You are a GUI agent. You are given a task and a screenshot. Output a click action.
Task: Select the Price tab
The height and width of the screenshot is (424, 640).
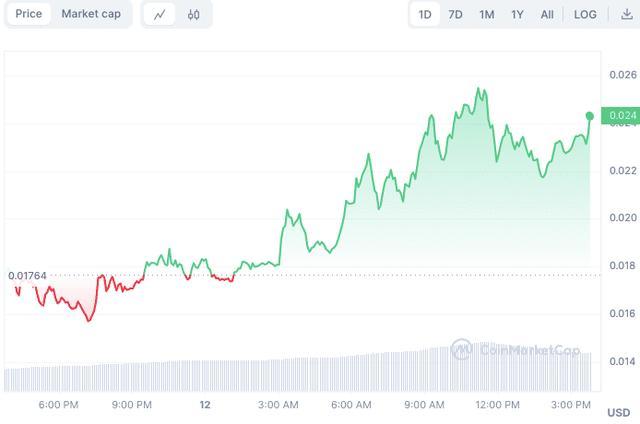pyautogui.click(x=29, y=15)
